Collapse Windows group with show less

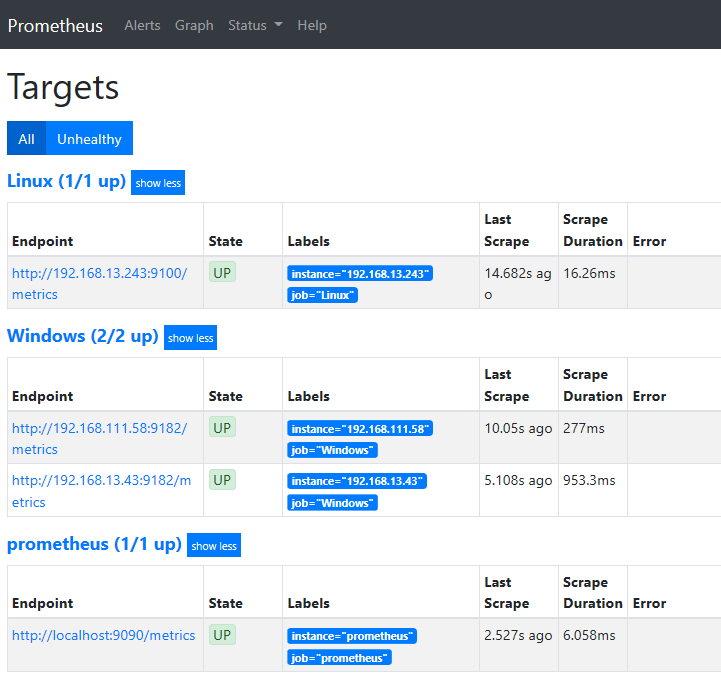point(190,338)
